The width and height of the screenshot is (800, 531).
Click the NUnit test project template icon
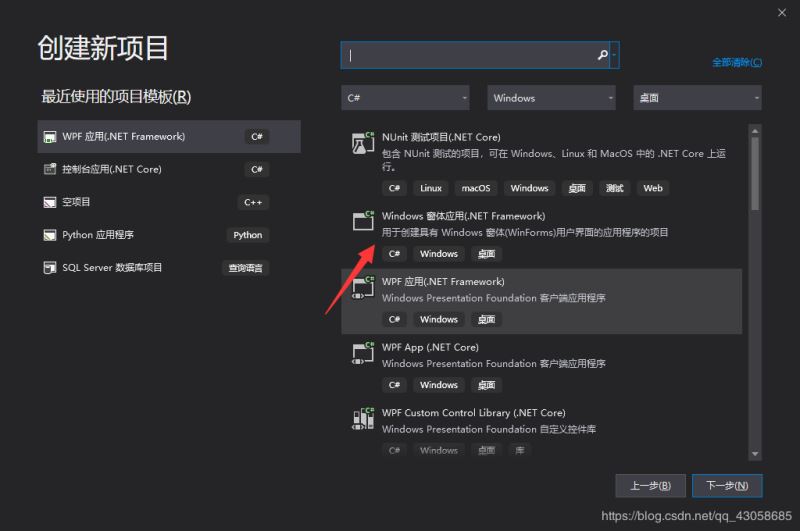pyautogui.click(x=363, y=143)
